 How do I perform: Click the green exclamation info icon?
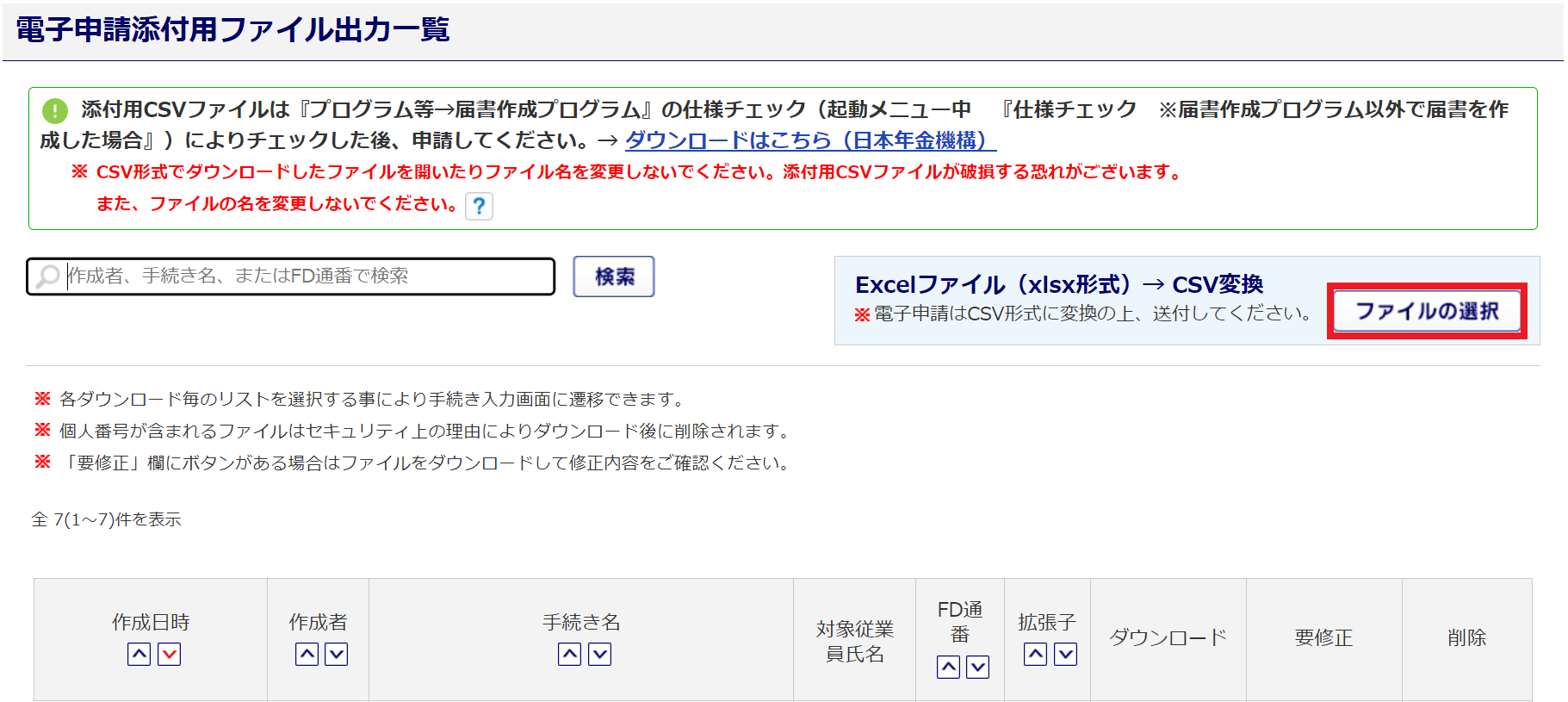[55, 110]
